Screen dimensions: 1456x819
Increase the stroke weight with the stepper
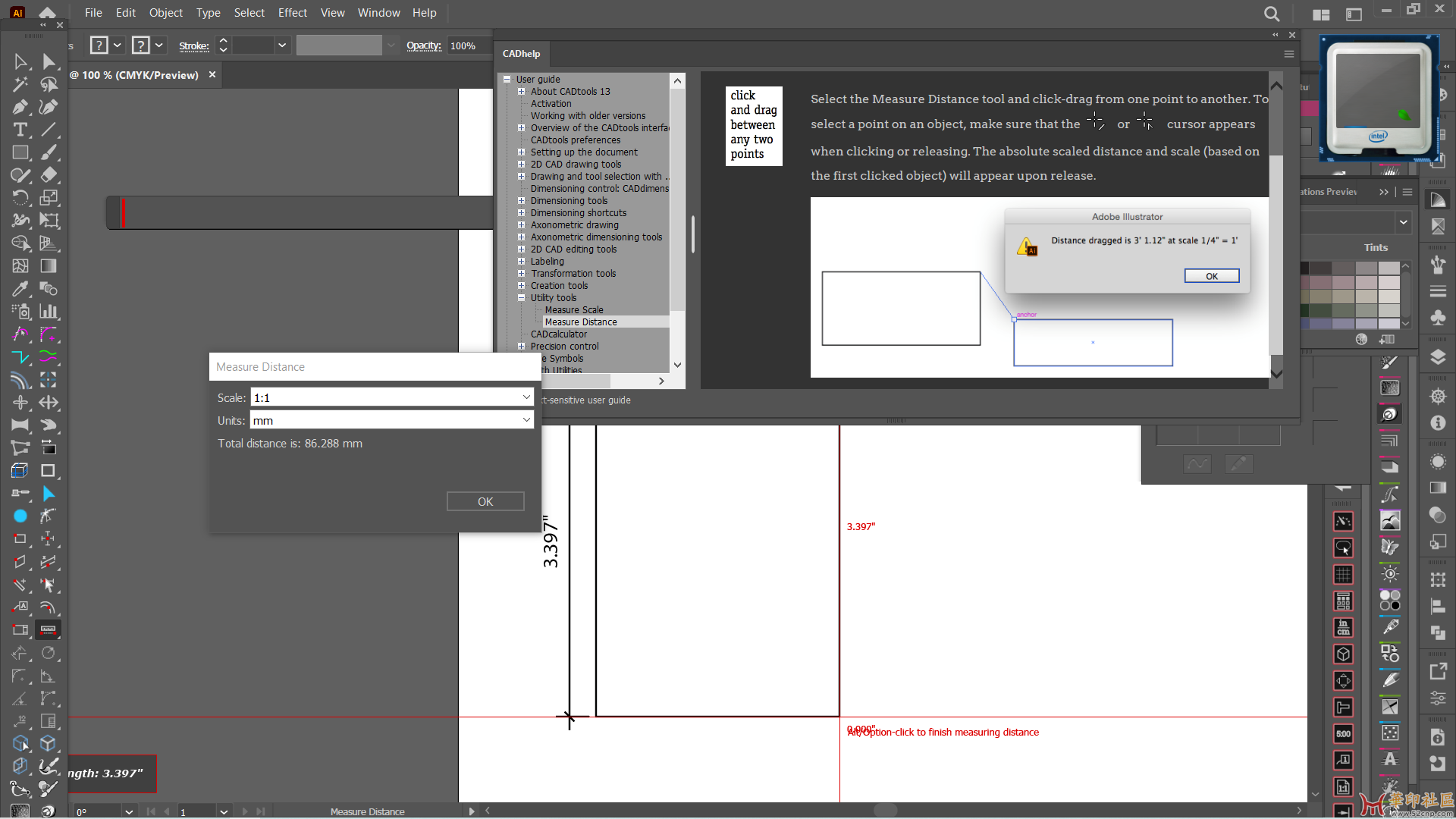(x=223, y=40)
